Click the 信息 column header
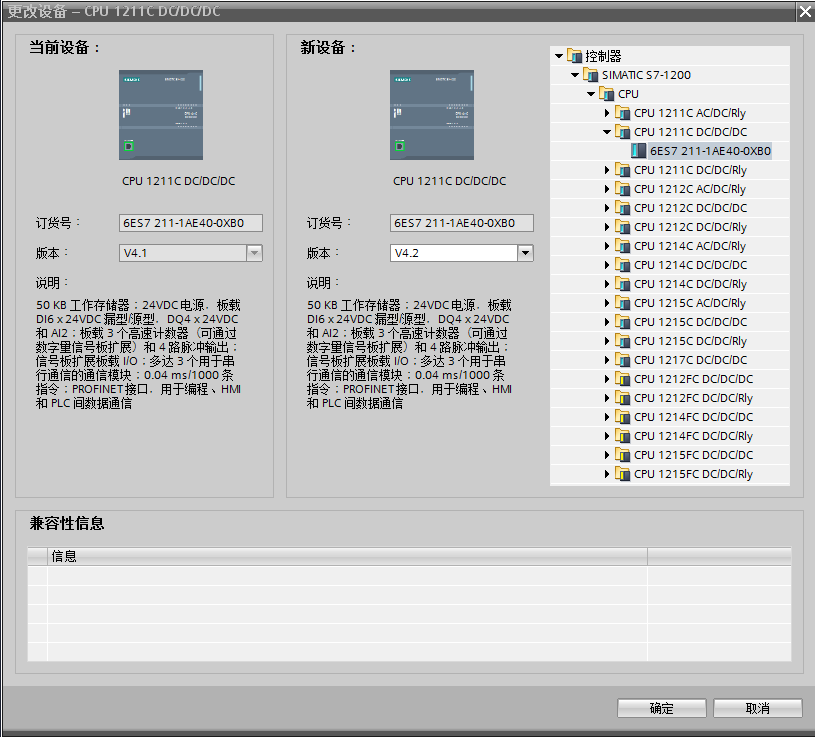The height and width of the screenshot is (737, 815). coord(347,556)
